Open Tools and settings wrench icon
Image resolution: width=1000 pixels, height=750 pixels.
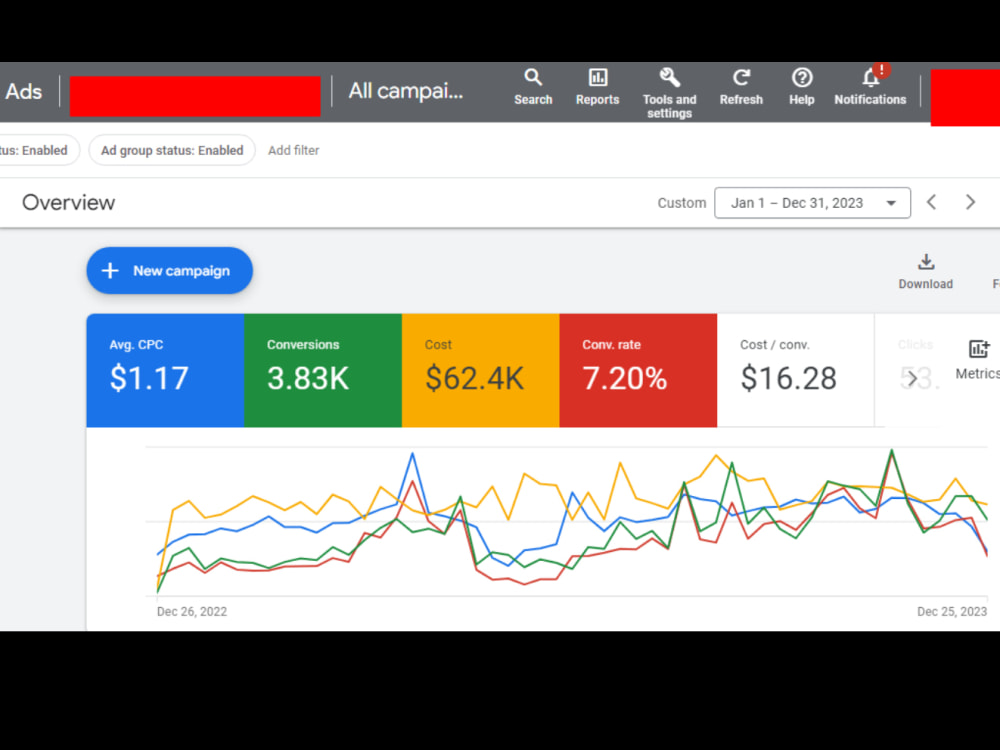click(x=669, y=93)
